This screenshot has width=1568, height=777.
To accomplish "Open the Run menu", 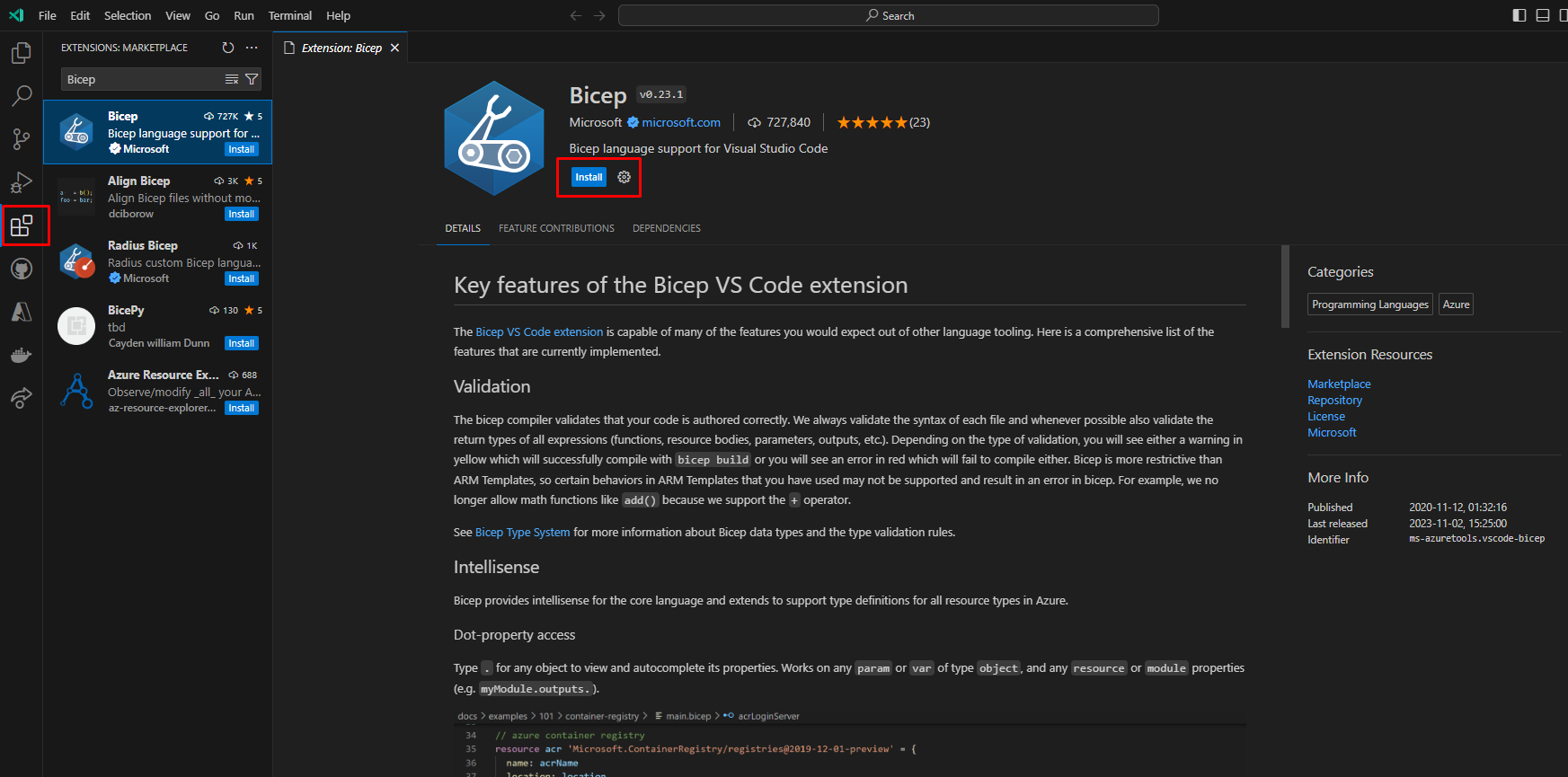I will (244, 15).
